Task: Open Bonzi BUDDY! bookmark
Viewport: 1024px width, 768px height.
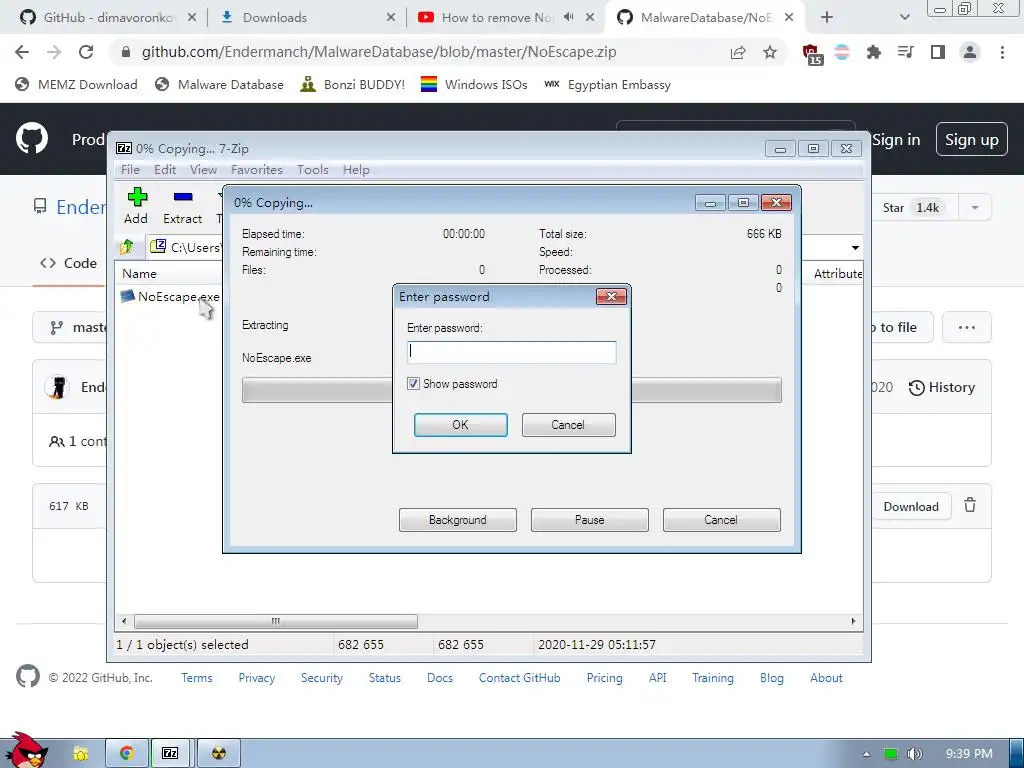Action: 353,84
